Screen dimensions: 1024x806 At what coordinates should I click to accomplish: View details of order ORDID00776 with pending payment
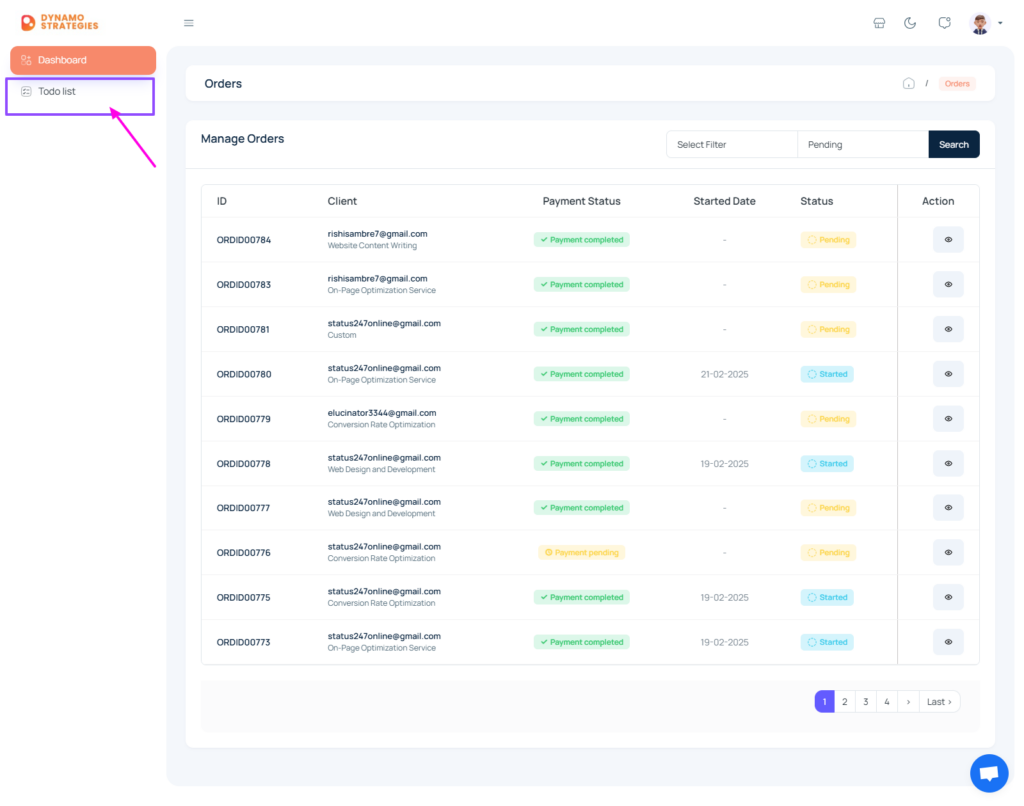[948, 552]
